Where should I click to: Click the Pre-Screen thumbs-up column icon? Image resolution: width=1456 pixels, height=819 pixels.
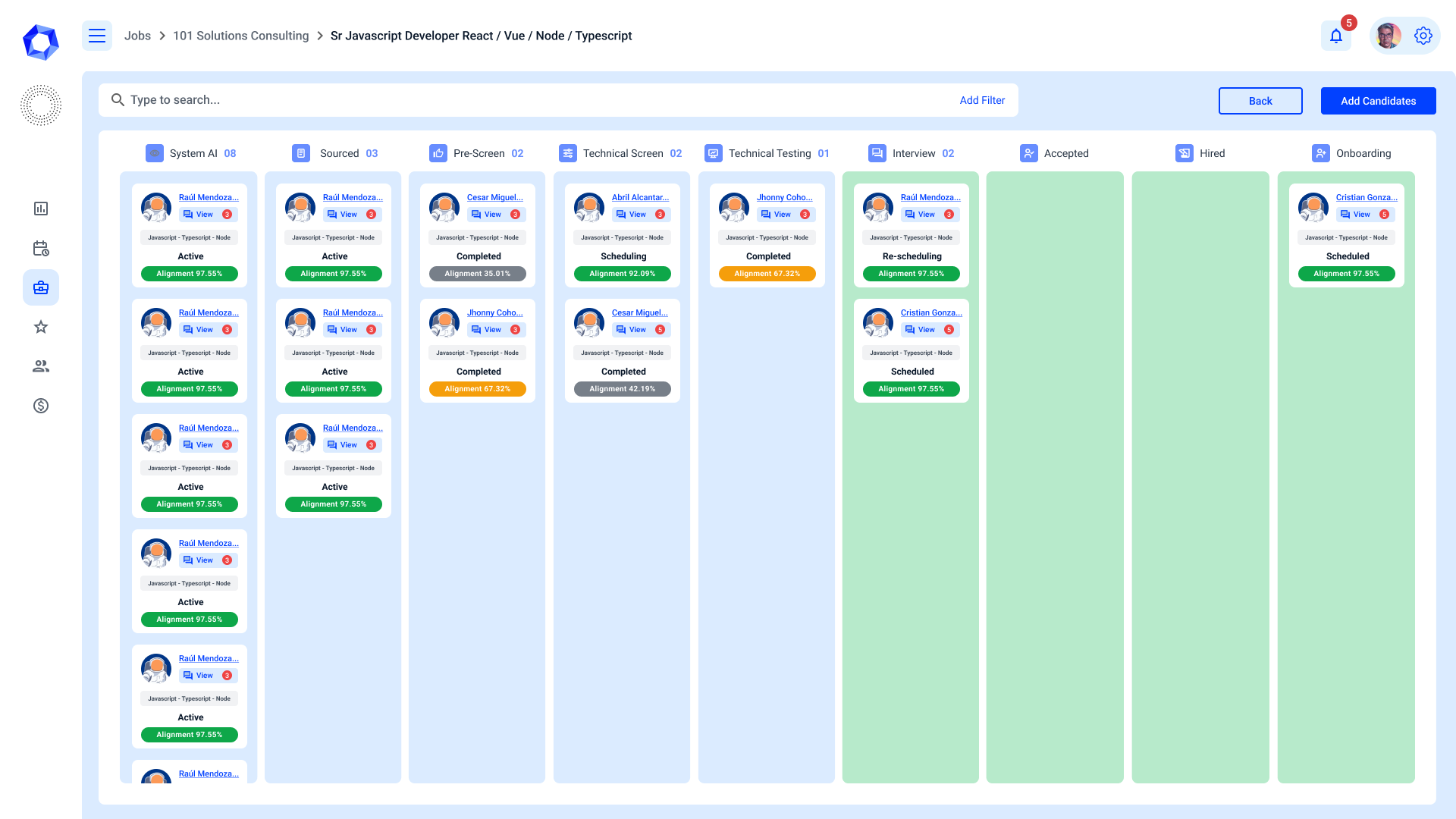(x=438, y=153)
